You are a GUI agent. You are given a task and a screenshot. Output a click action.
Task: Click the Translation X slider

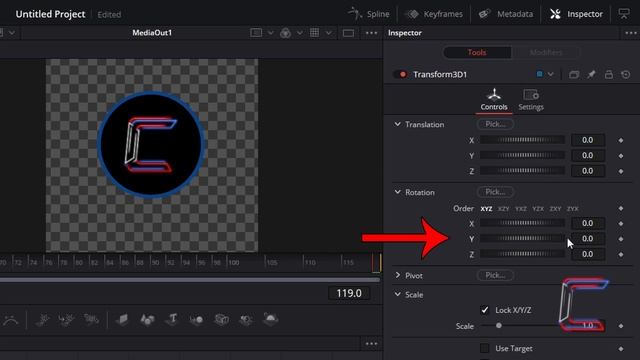coord(522,140)
